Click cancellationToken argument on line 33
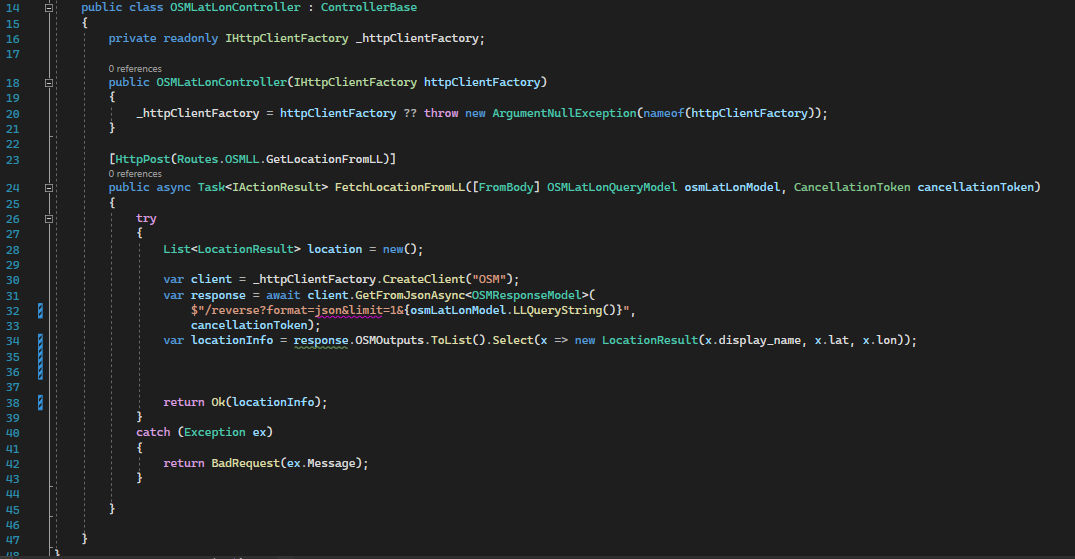 click(x=249, y=325)
